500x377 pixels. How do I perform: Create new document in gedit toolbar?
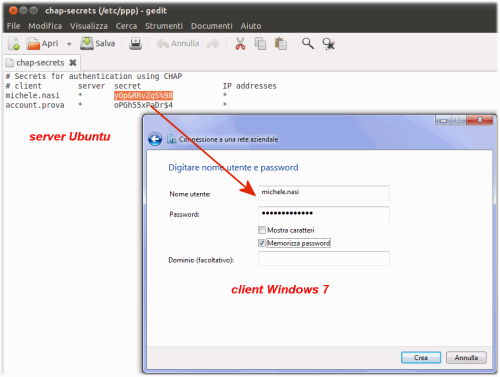point(14,44)
